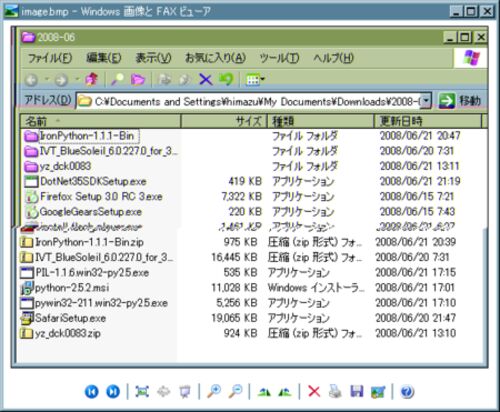The width and height of the screenshot is (500, 412).
Task: Click the green Undo arrow icon
Action: click(226, 79)
